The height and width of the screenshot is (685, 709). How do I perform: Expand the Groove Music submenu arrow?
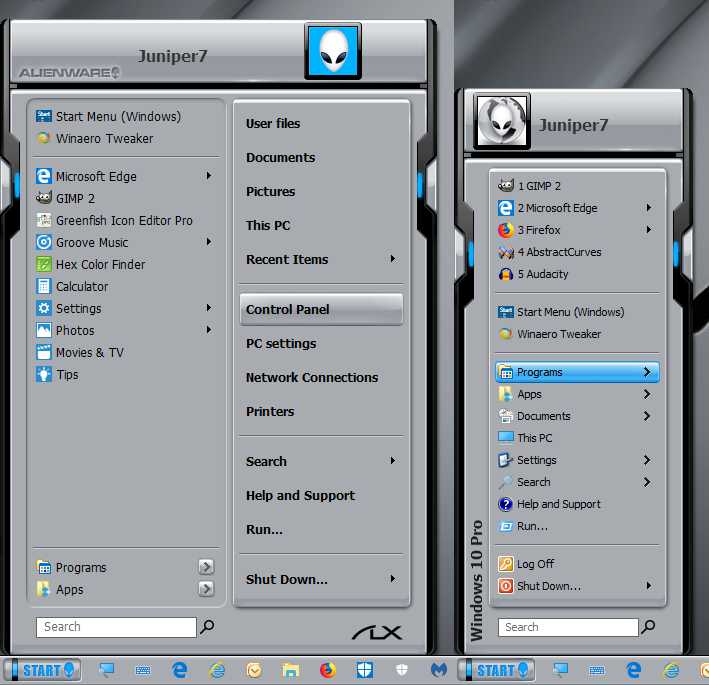(208, 241)
